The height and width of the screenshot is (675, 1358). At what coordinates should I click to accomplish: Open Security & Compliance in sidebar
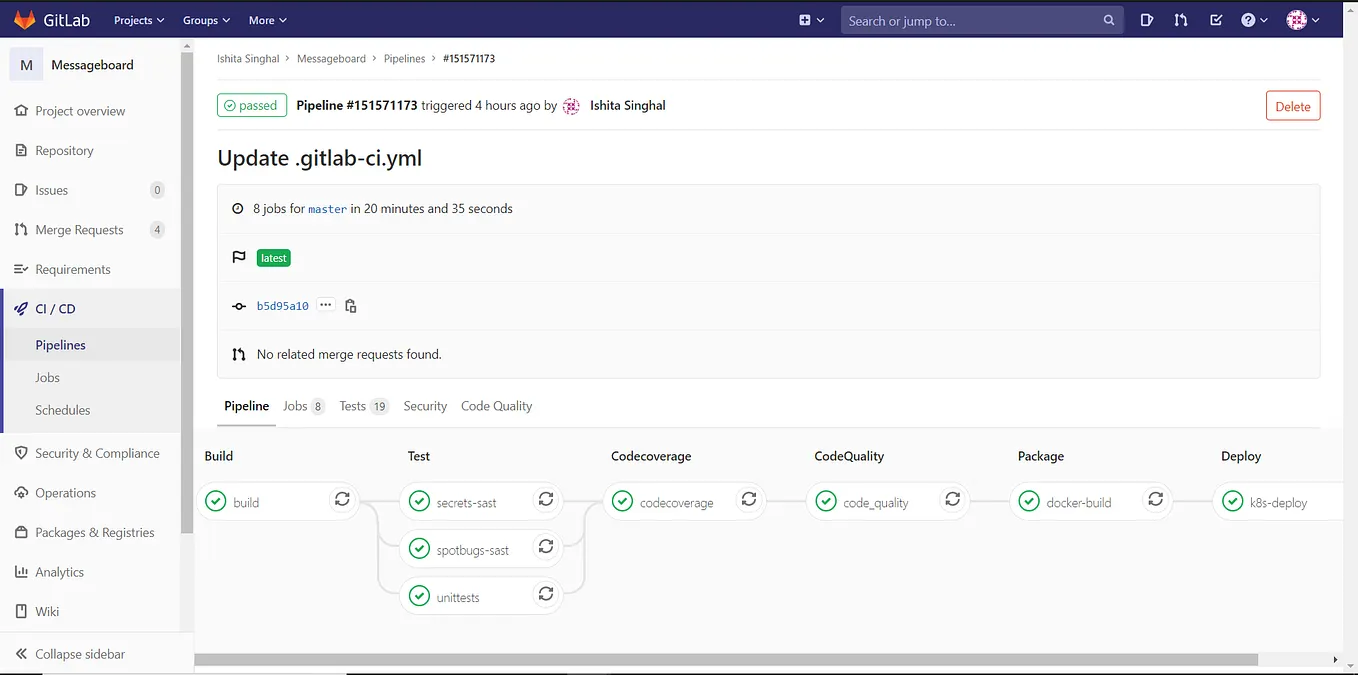(97, 453)
